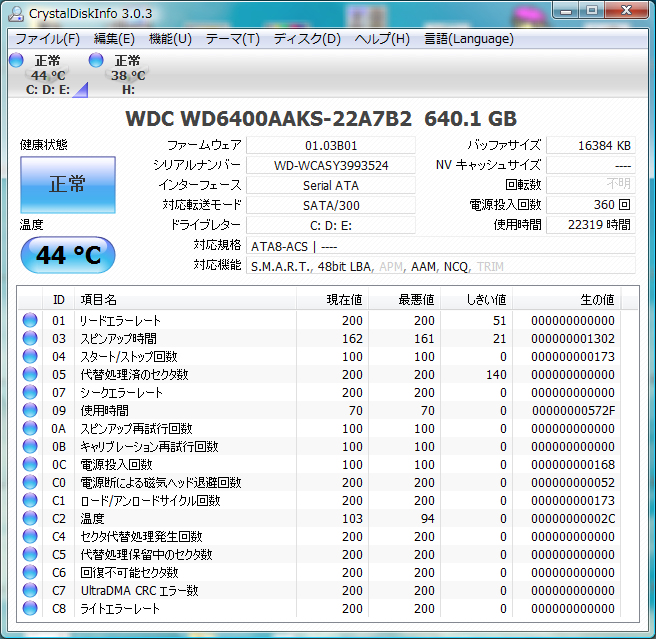Click threshold value 140
656x639 pixels.
click(x=496, y=374)
